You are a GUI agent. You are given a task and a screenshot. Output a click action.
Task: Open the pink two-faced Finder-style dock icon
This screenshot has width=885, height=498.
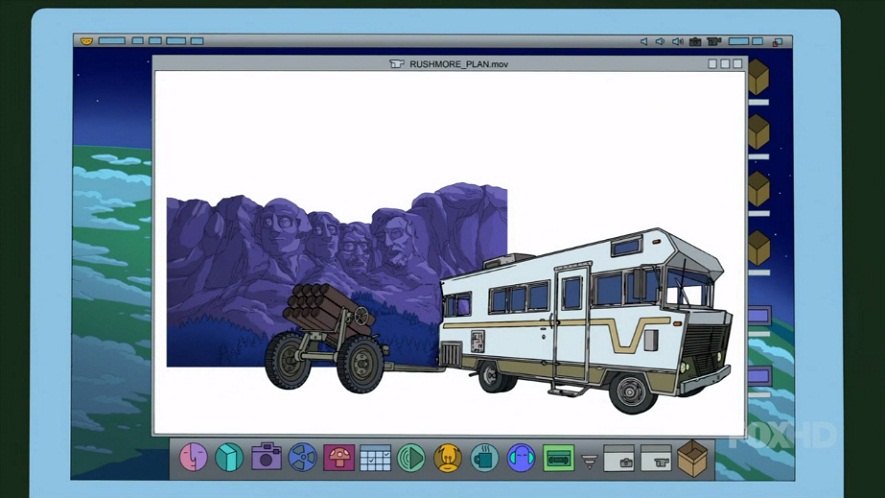(194, 457)
